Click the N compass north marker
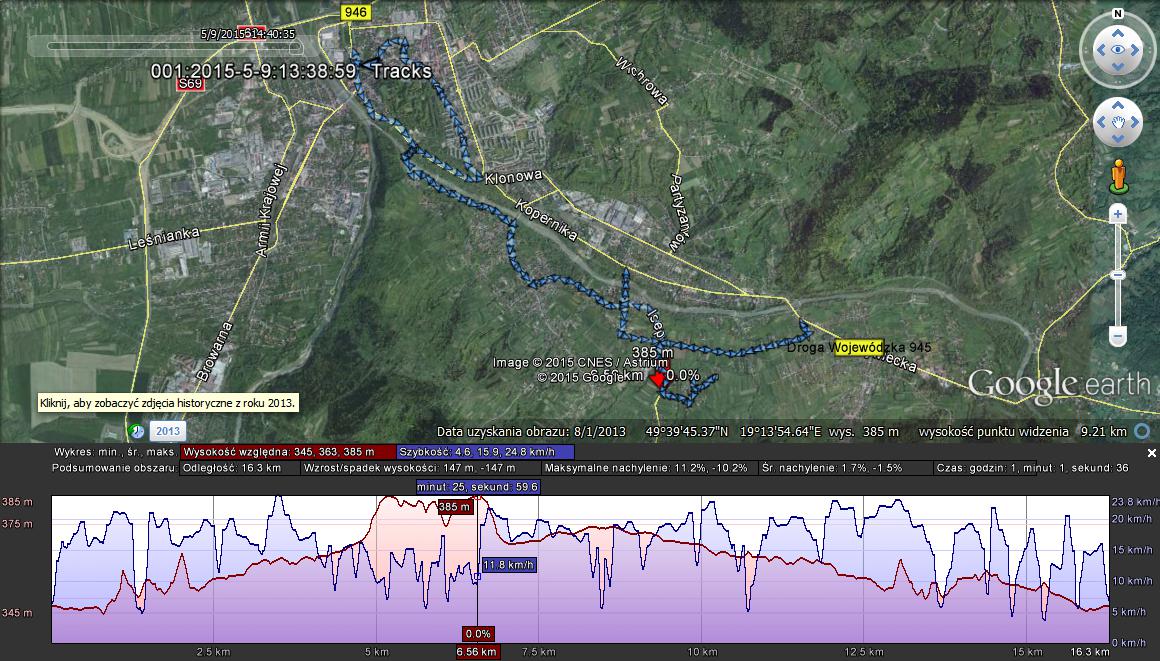This screenshot has width=1160, height=661. (x=1118, y=14)
